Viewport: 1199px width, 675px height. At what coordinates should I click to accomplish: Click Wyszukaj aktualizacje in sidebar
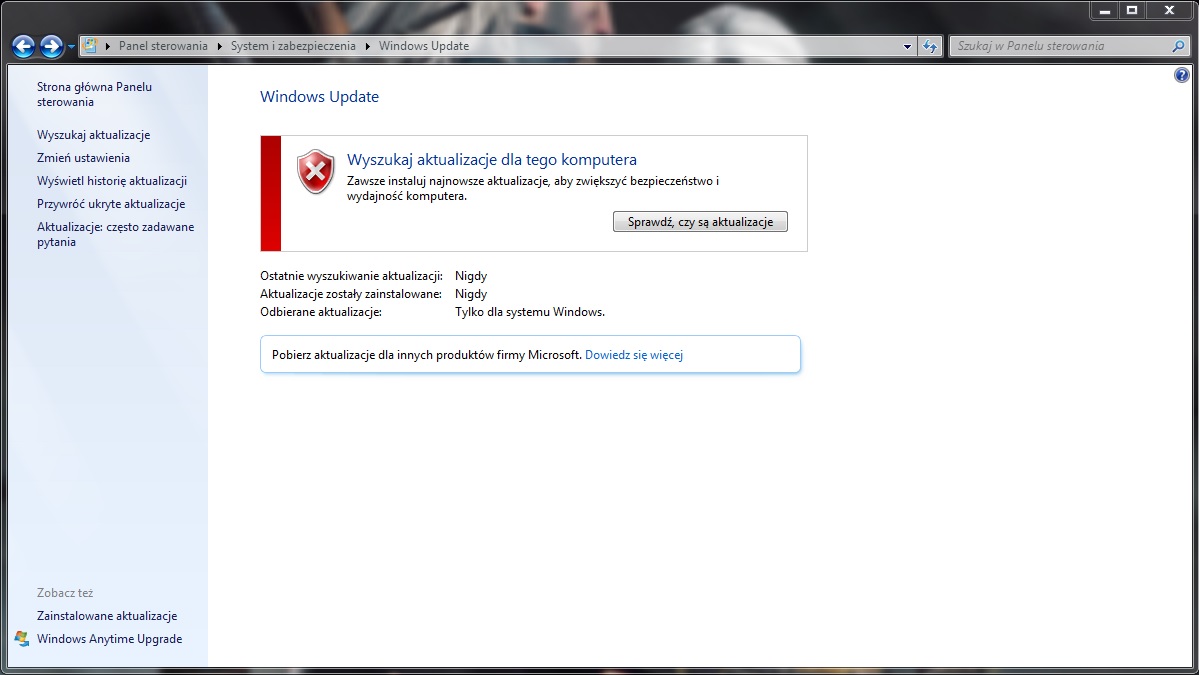(93, 135)
